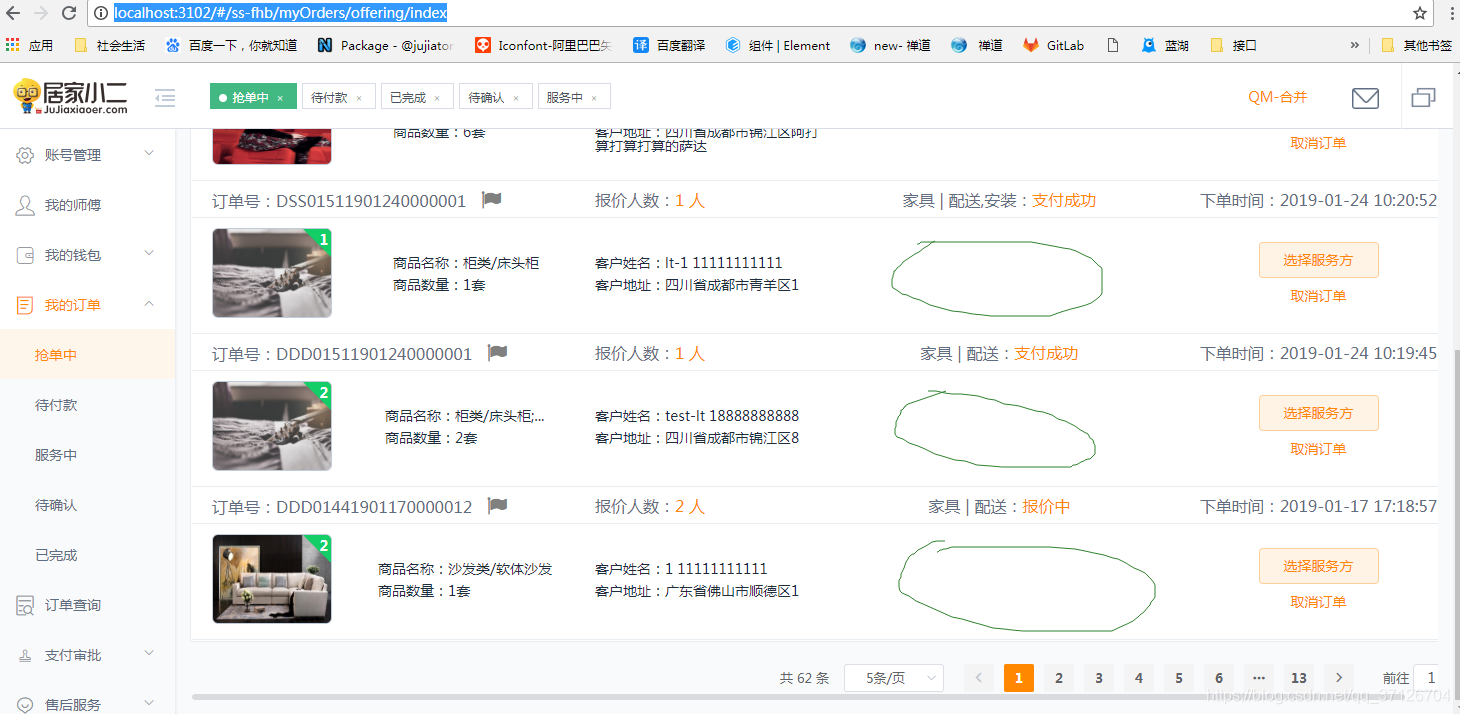This screenshot has height=714, width=1460.
Task: Open the 组件 Element bookmark
Action: coord(778,45)
